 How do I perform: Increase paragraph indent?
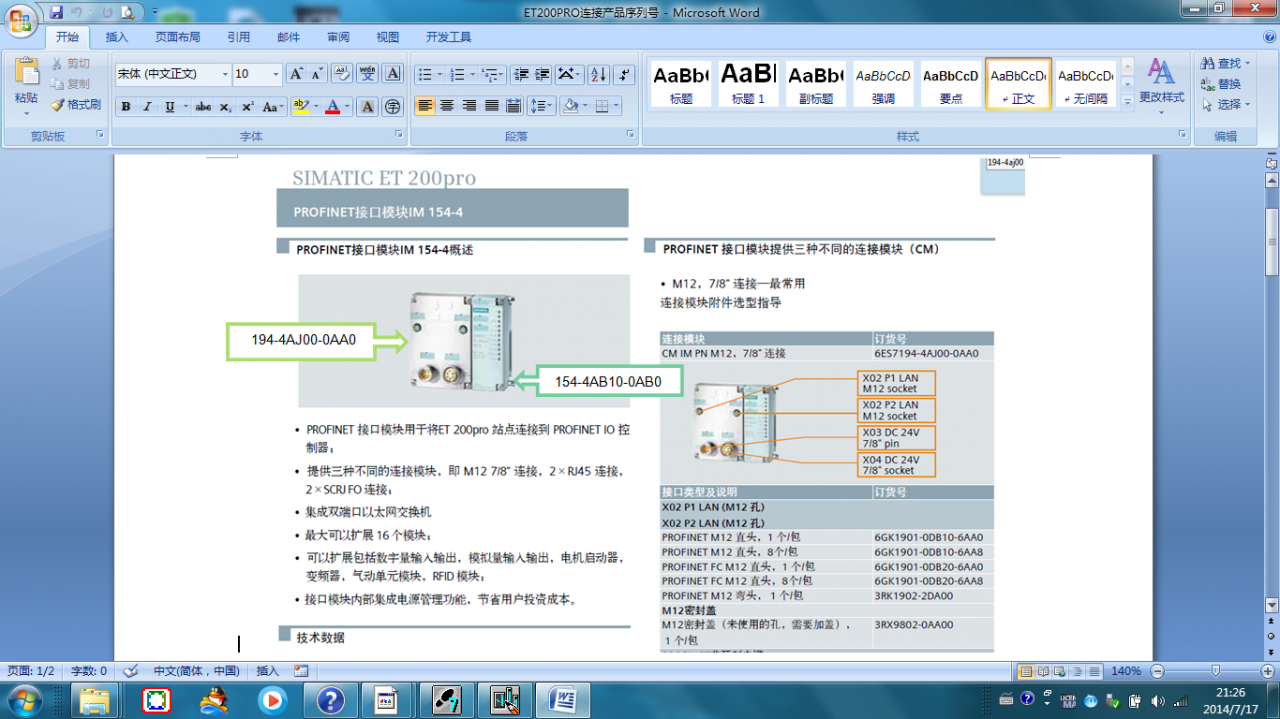point(543,74)
